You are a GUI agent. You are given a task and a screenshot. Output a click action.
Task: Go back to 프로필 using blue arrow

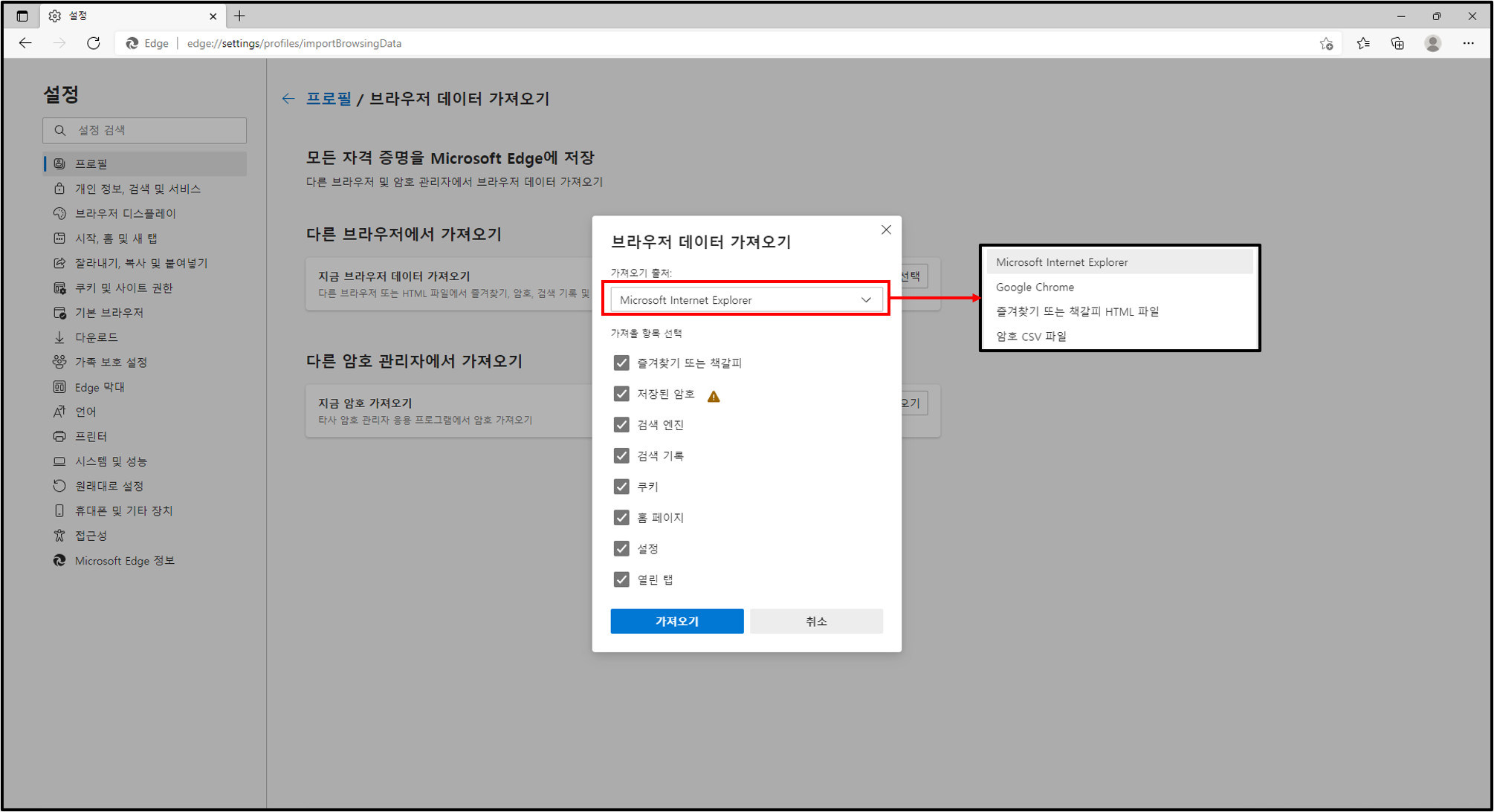click(288, 99)
